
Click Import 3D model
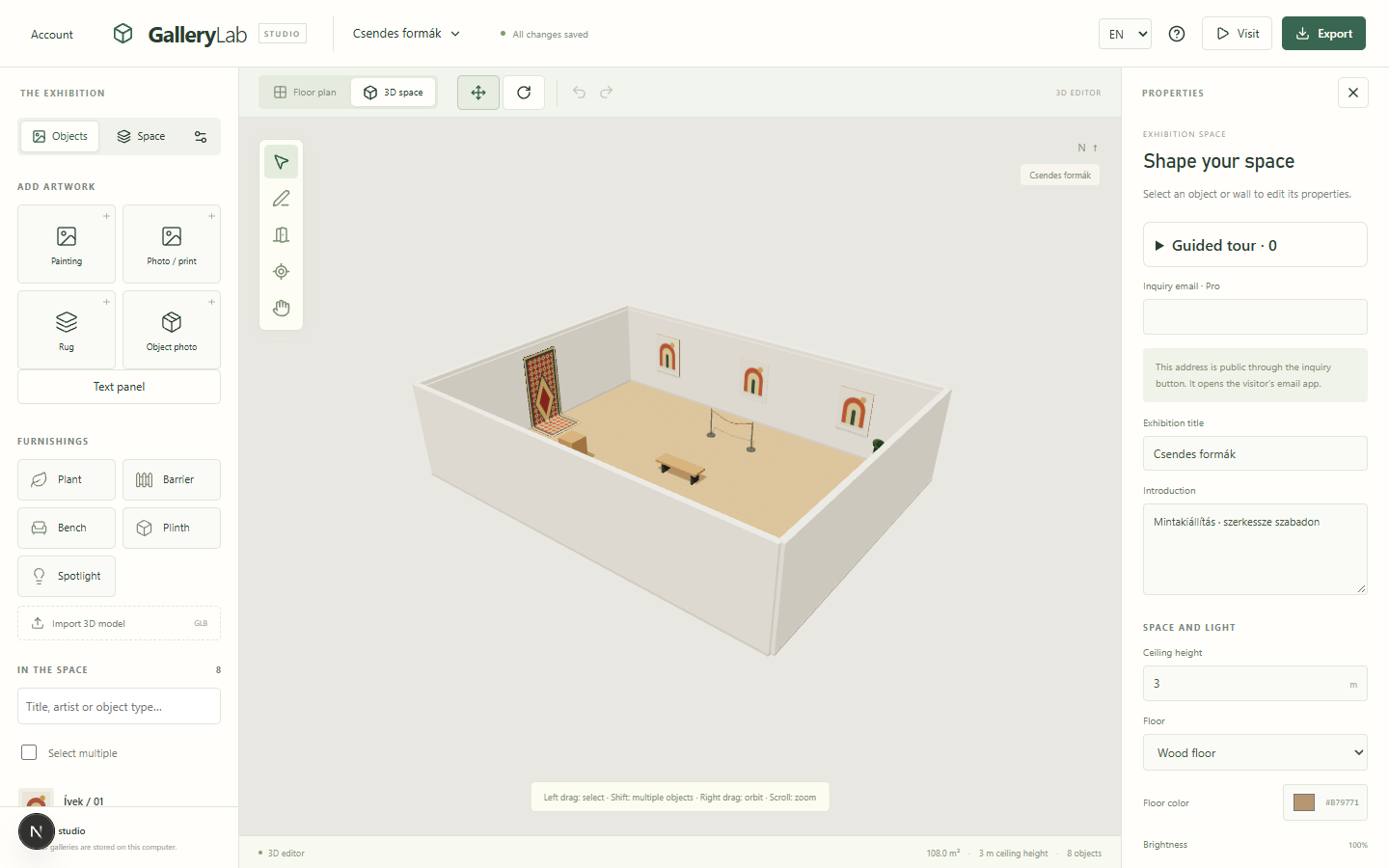(119, 623)
